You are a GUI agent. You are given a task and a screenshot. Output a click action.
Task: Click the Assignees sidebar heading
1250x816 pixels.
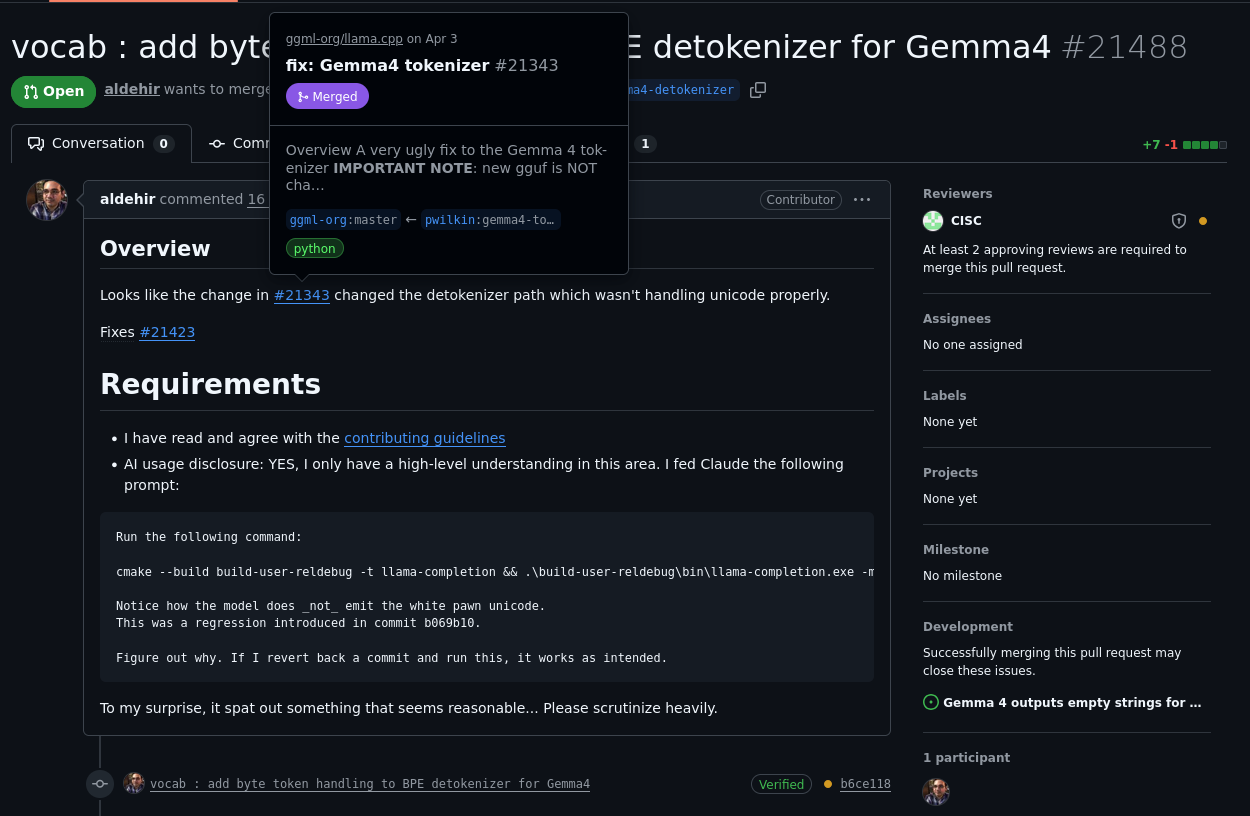coord(957,319)
